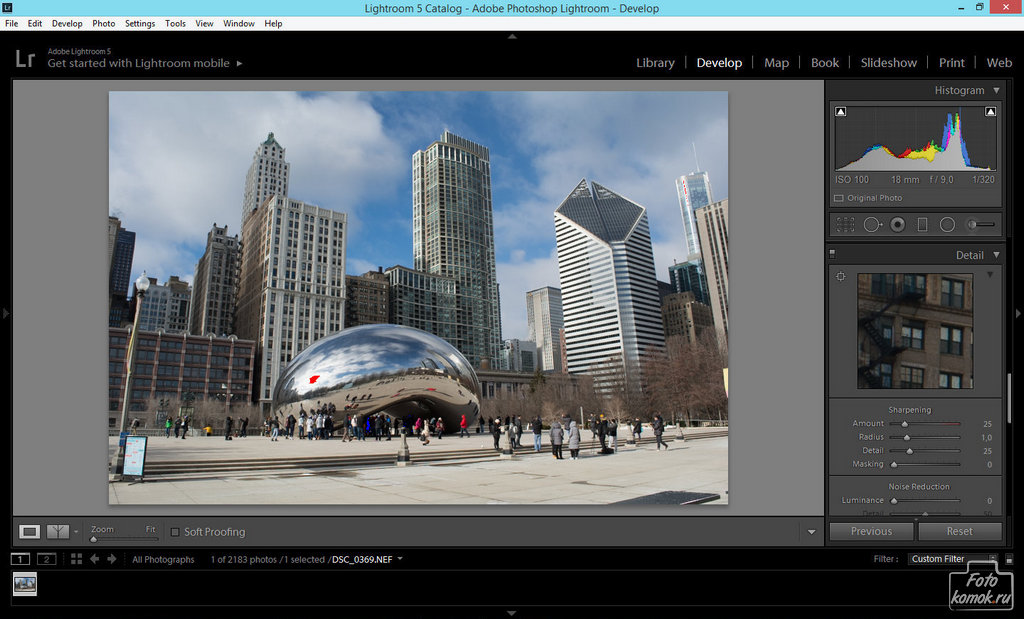Click the Zoom slider in toolbar

[x=124, y=539]
